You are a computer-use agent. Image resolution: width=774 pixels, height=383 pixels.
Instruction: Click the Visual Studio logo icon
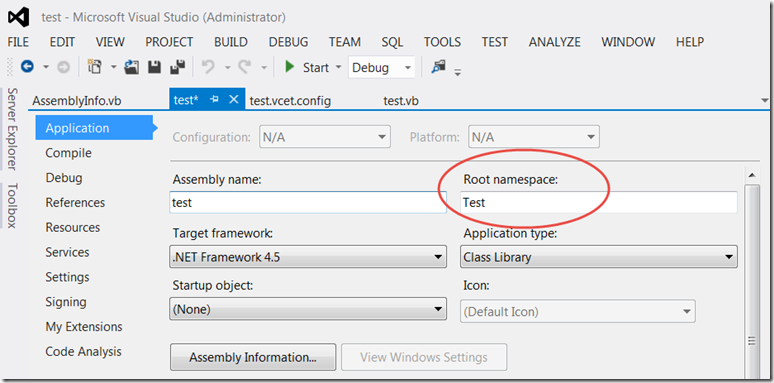click(x=20, y=18)
